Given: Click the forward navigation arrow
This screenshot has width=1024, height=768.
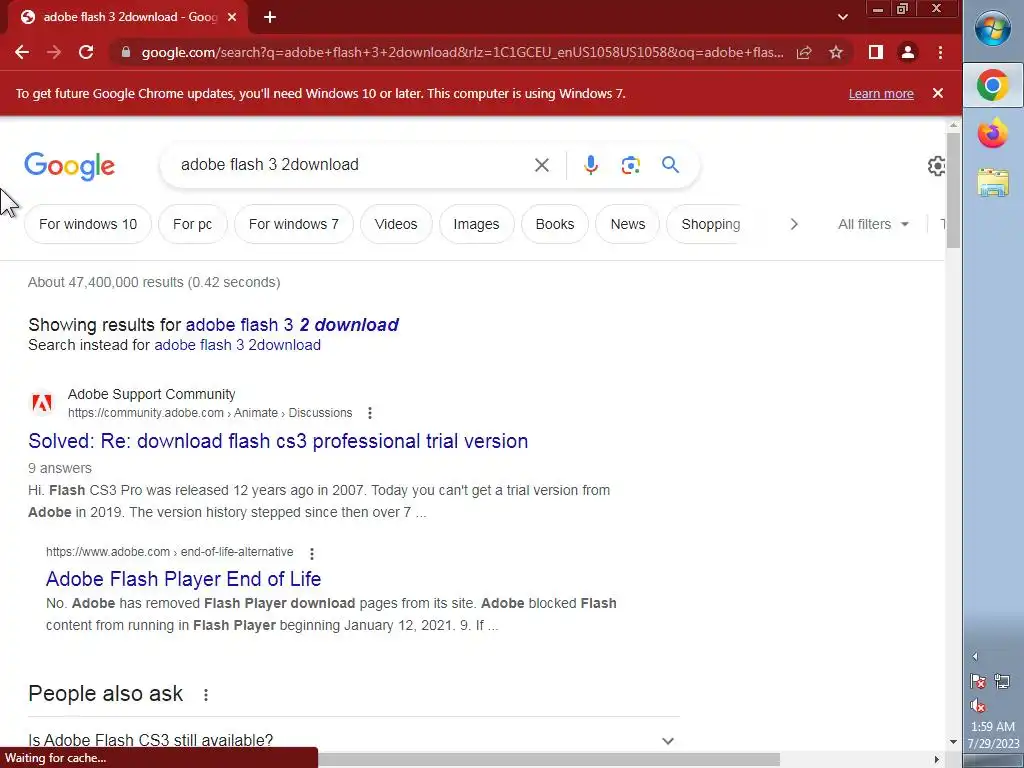Looking at the screenshot, I should (54, 53).
